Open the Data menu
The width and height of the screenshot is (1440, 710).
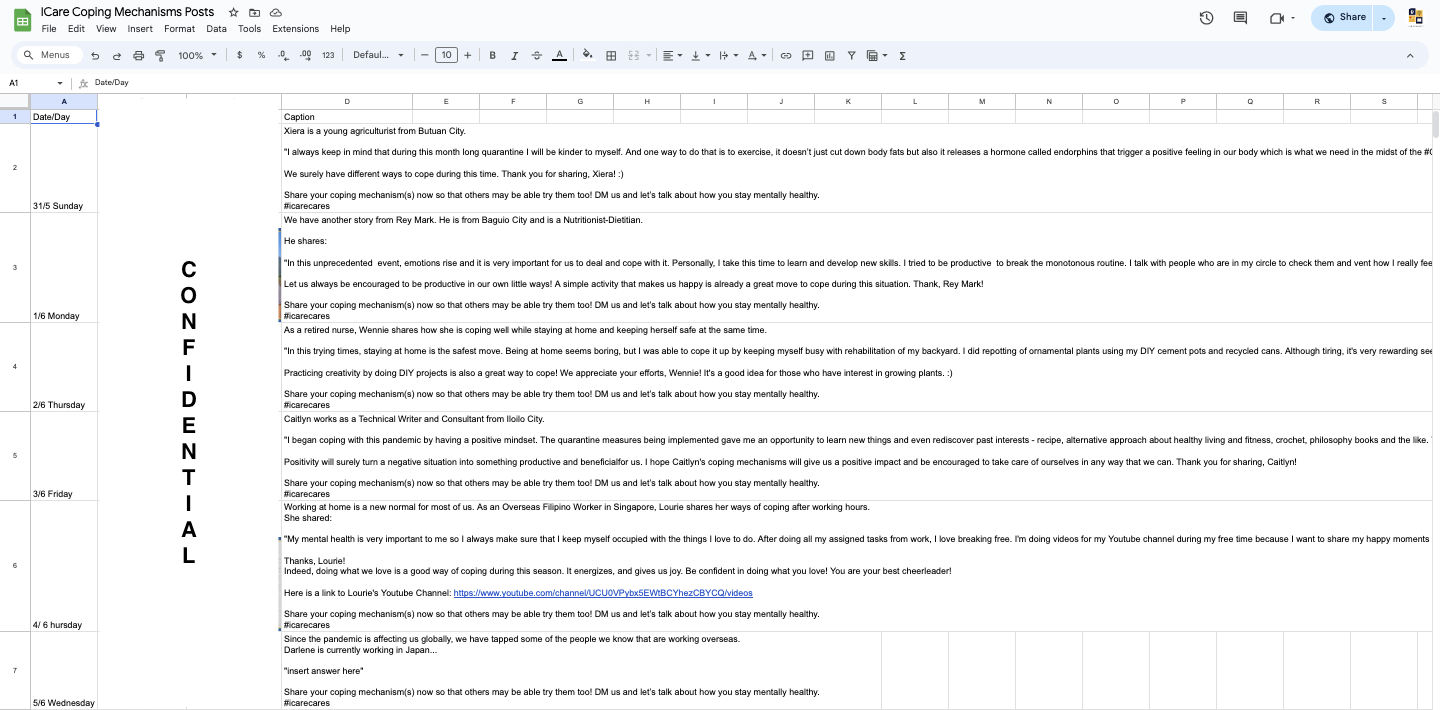pos(217,29)
